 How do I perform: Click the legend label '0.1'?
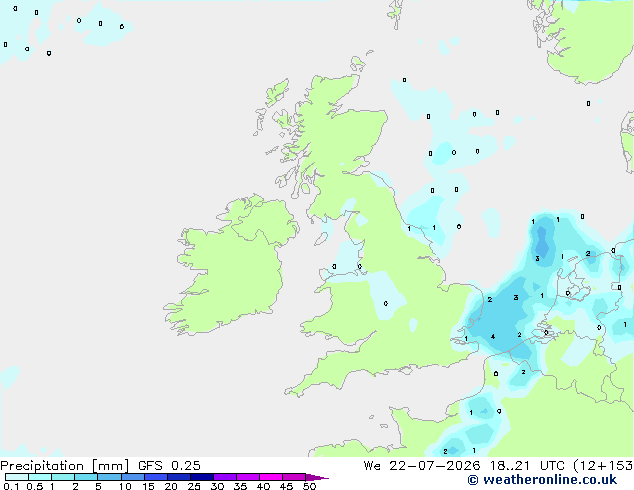click(11, 486)
